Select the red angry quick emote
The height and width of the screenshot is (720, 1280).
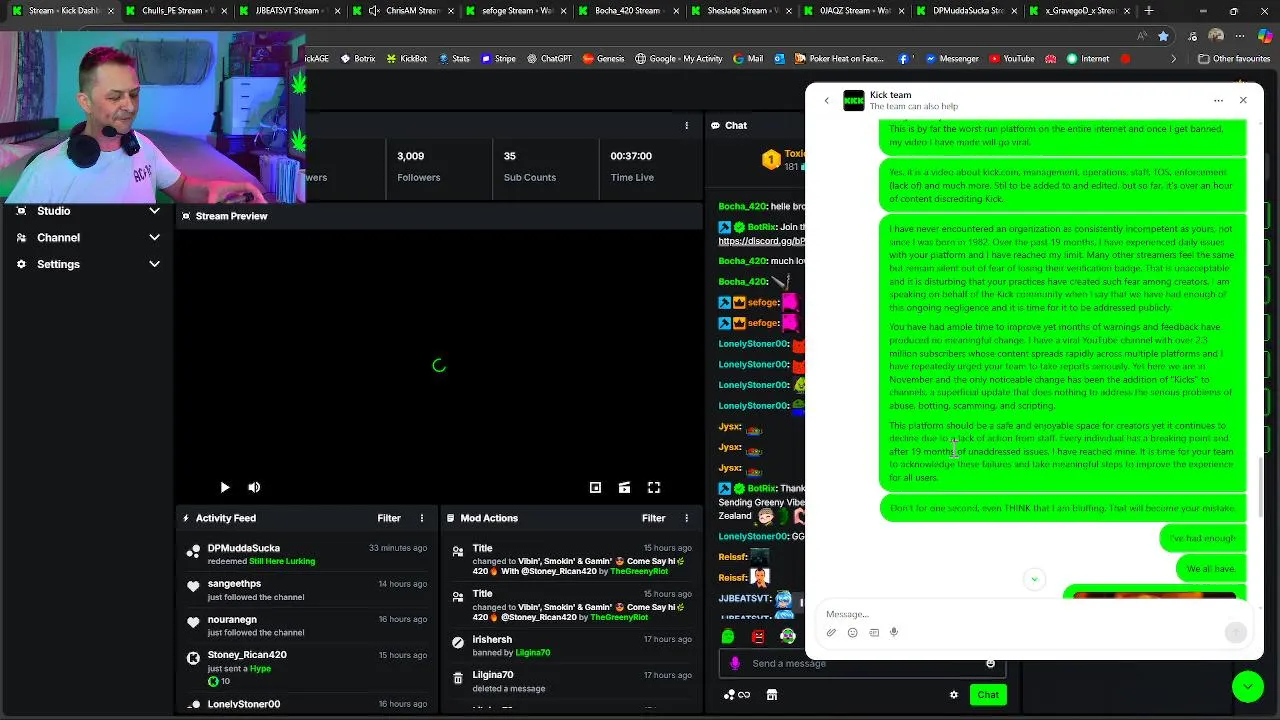pyautogui.click(x=758, y=636)
